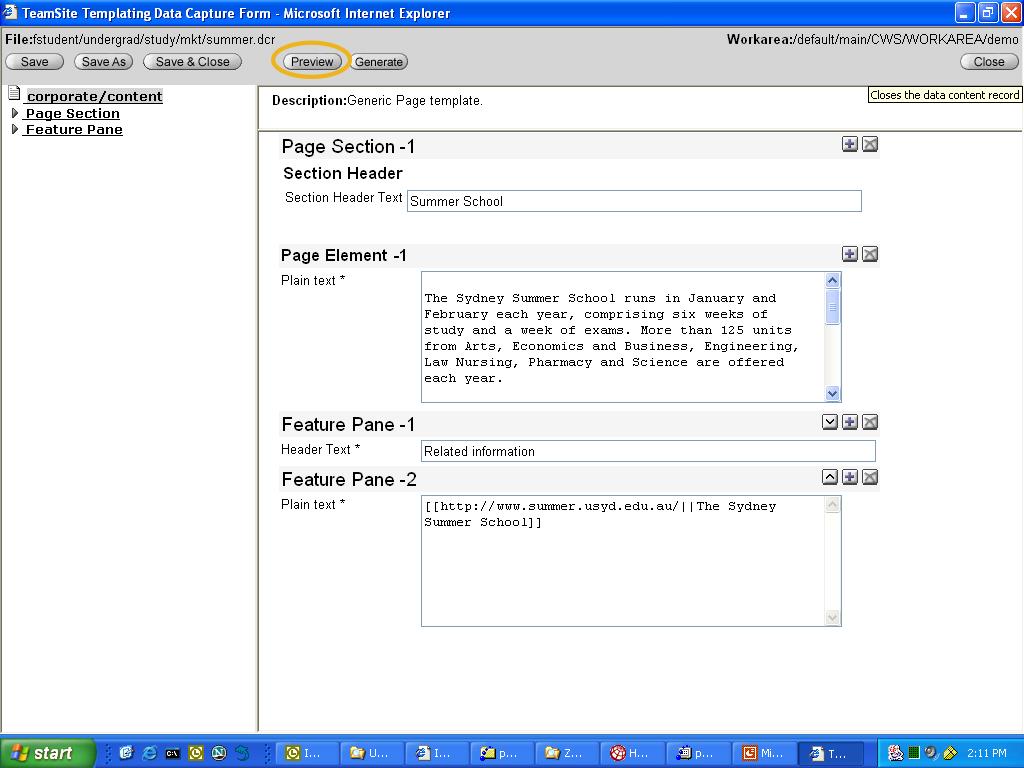The height and width of the screenshot is (768, 1024).
Task: Click the grey disc system tray icon
Action: point(932,753)
